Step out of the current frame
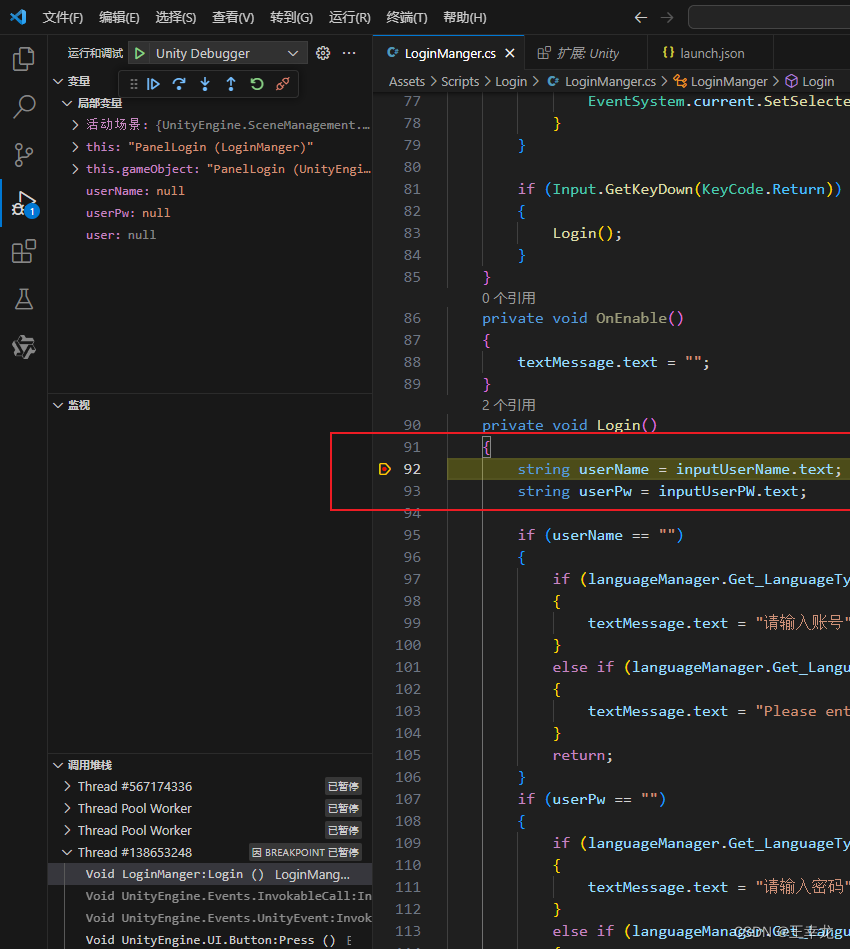This screenshot has height=949, width=850. pos(229,84)
